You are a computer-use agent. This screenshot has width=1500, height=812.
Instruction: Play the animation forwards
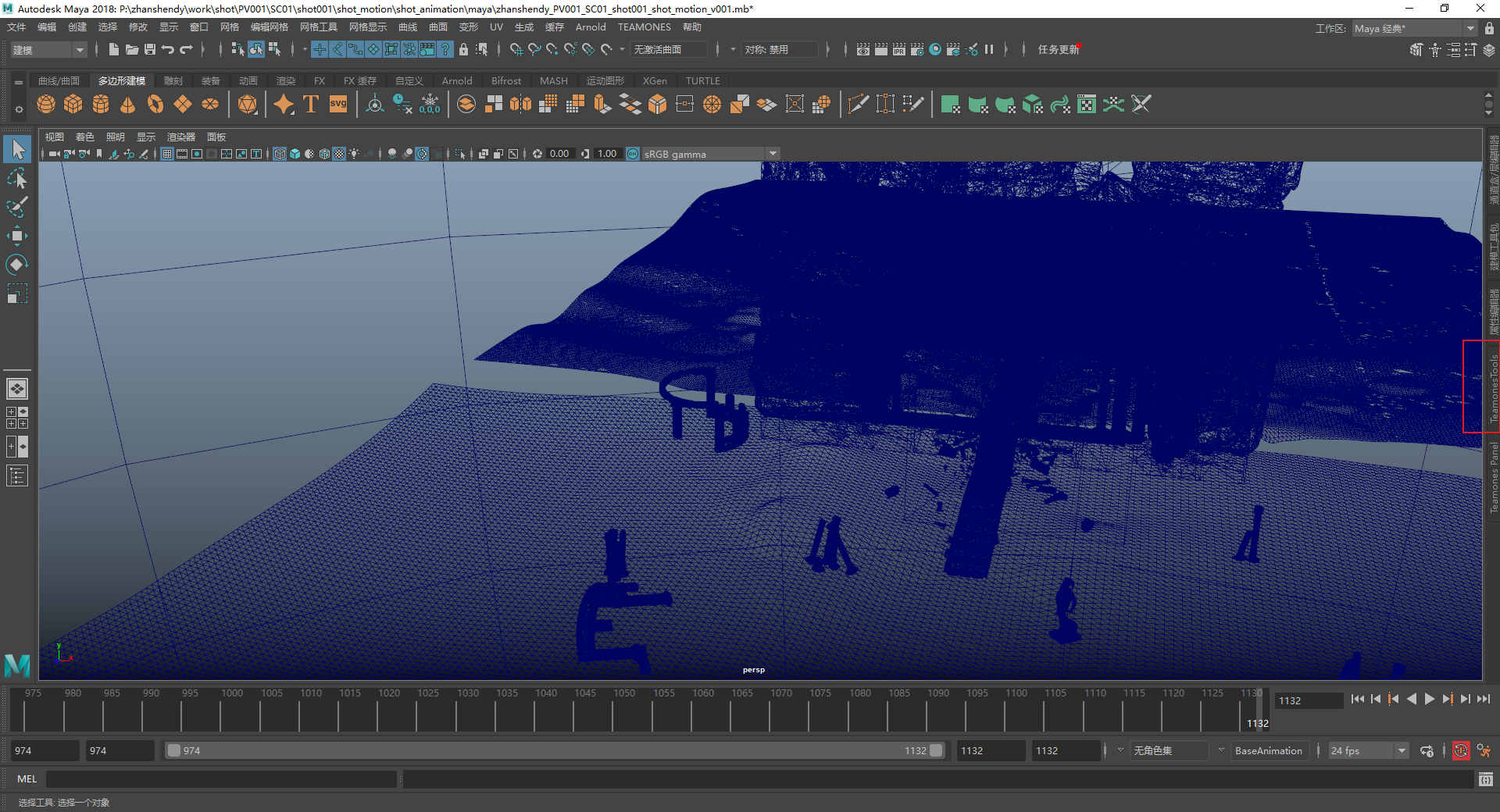1429,700
